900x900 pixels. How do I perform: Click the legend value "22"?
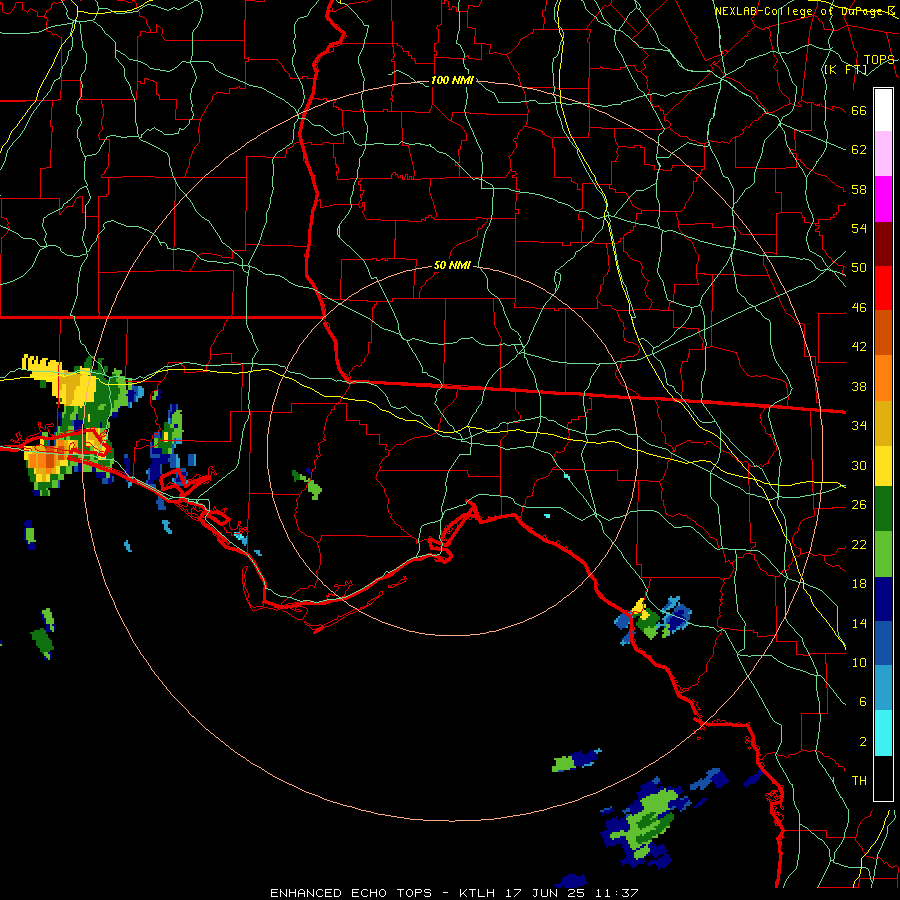click(859, 544)
